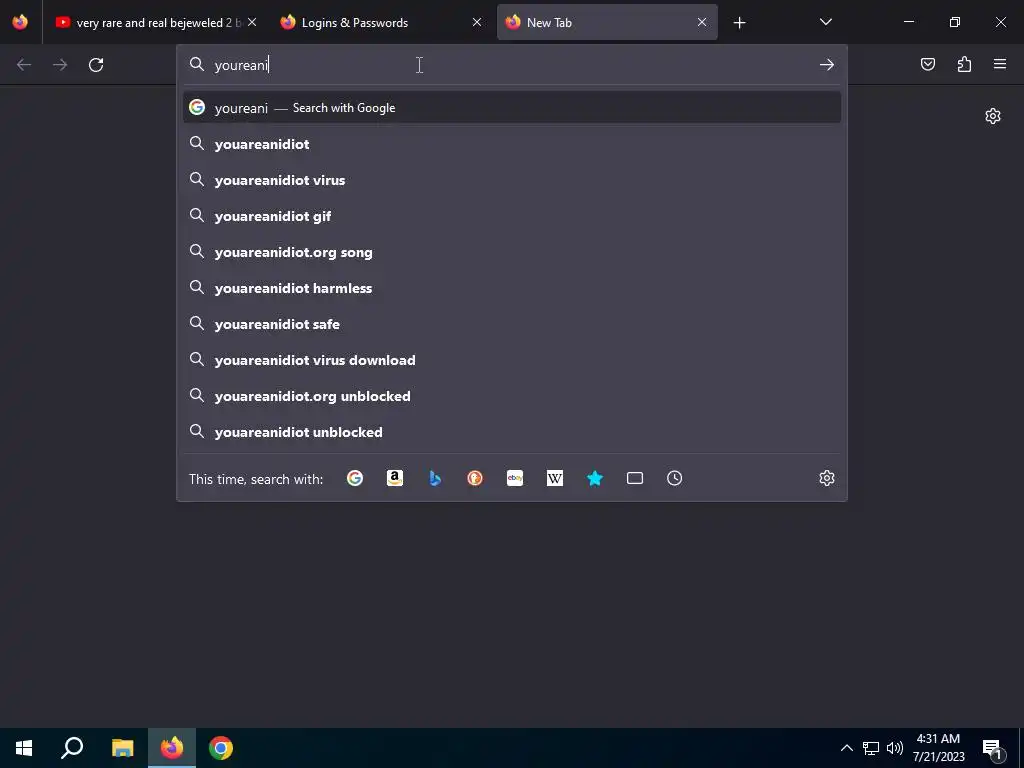The image size is (1024, 768).
Task: Click the go arrow in the address bar
Action: pos(827,65)
